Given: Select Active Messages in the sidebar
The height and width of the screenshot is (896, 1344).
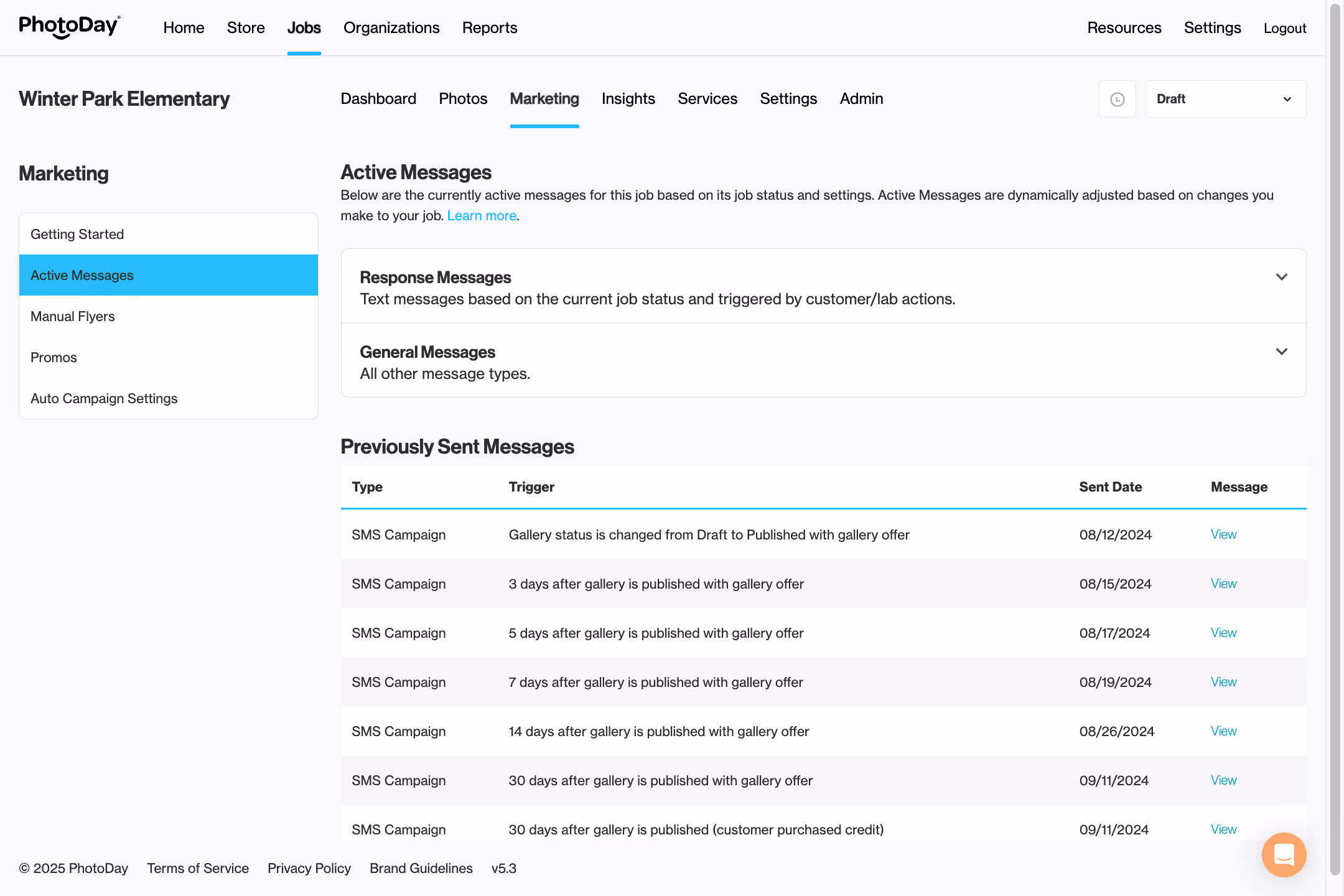Looking at the screenshot, I should click(x=169, y=275).
